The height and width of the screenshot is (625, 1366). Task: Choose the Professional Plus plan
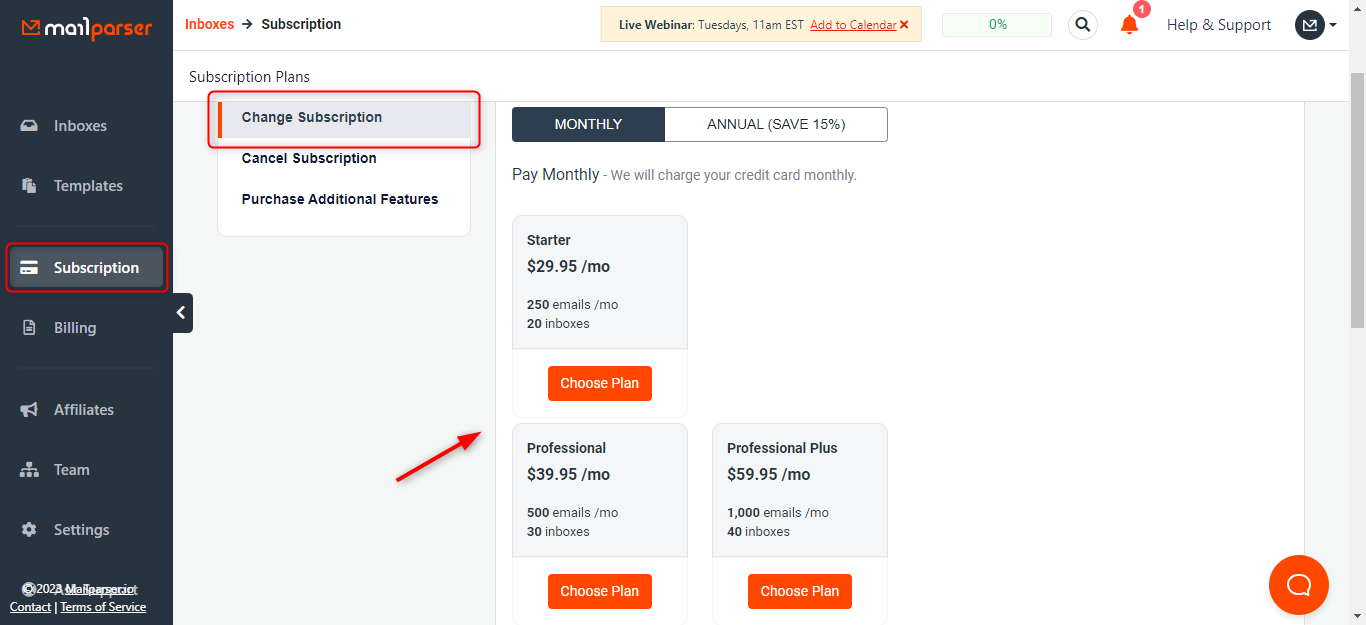tap(800, 591)
